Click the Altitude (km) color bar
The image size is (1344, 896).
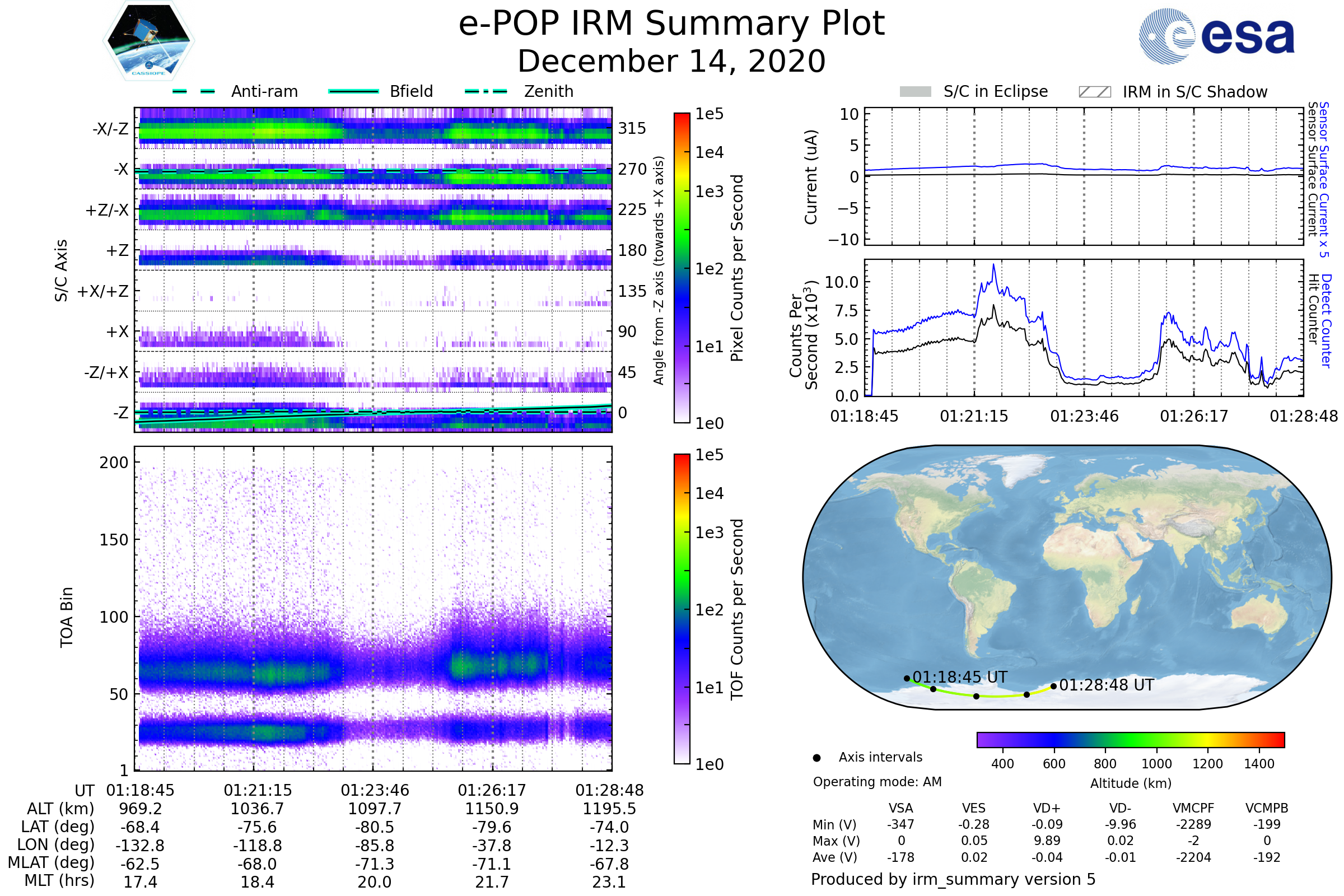pyautogui.click(x=1130, y=739)
